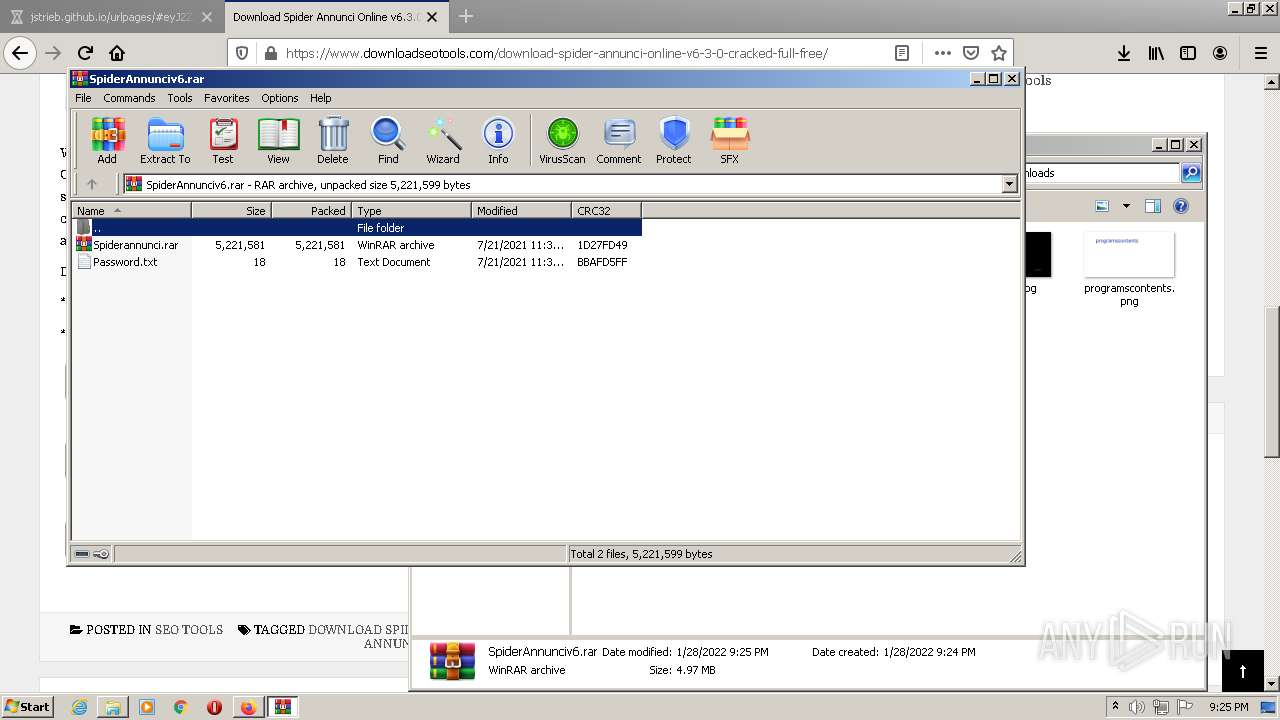Toggle Explorer preview pane icon

pyautogui.click(x=1153, y=206)
